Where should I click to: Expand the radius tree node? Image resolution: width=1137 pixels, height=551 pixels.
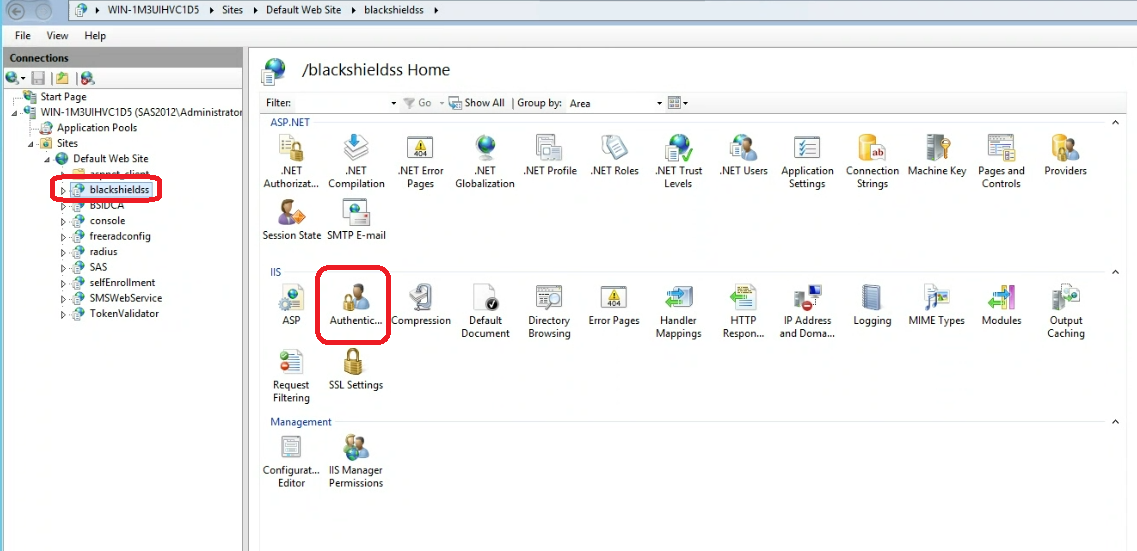63,252
